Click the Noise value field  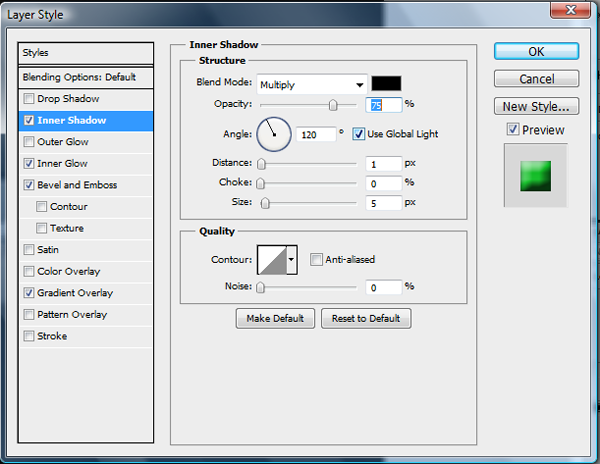pyautogui.click(x=384, y=287)
